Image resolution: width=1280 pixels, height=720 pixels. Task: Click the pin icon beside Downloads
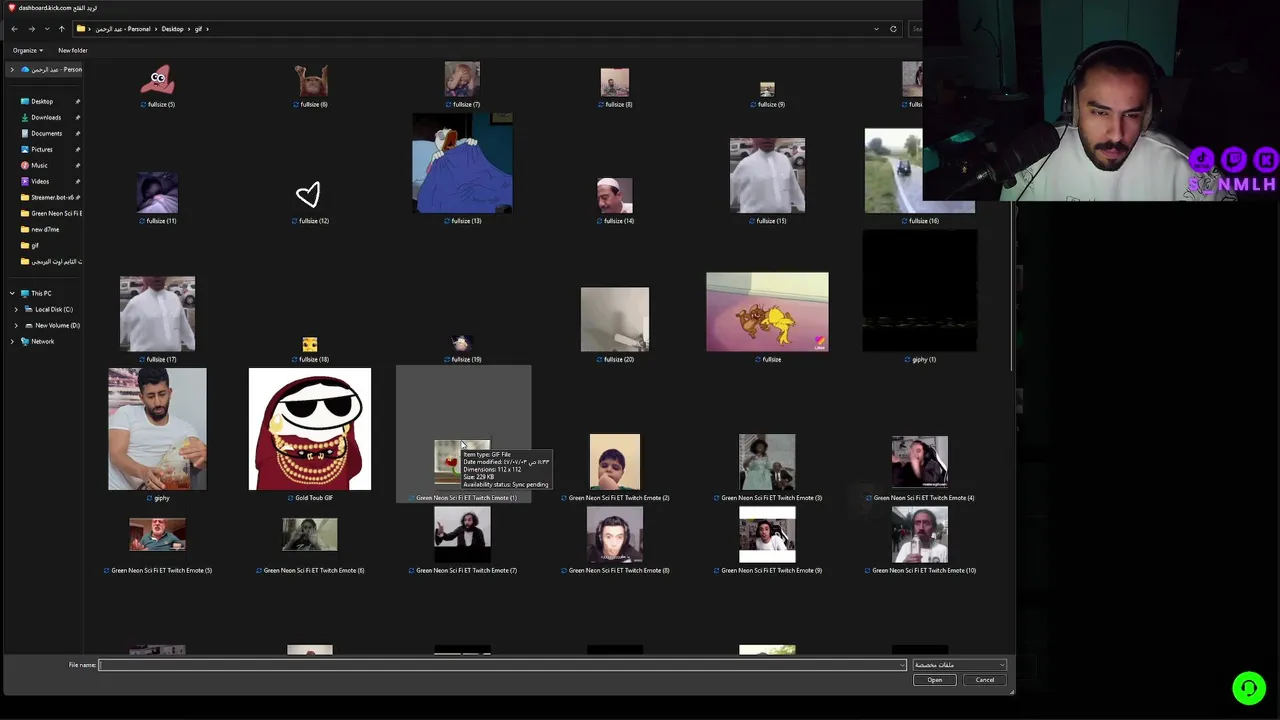tap(77, 117)
